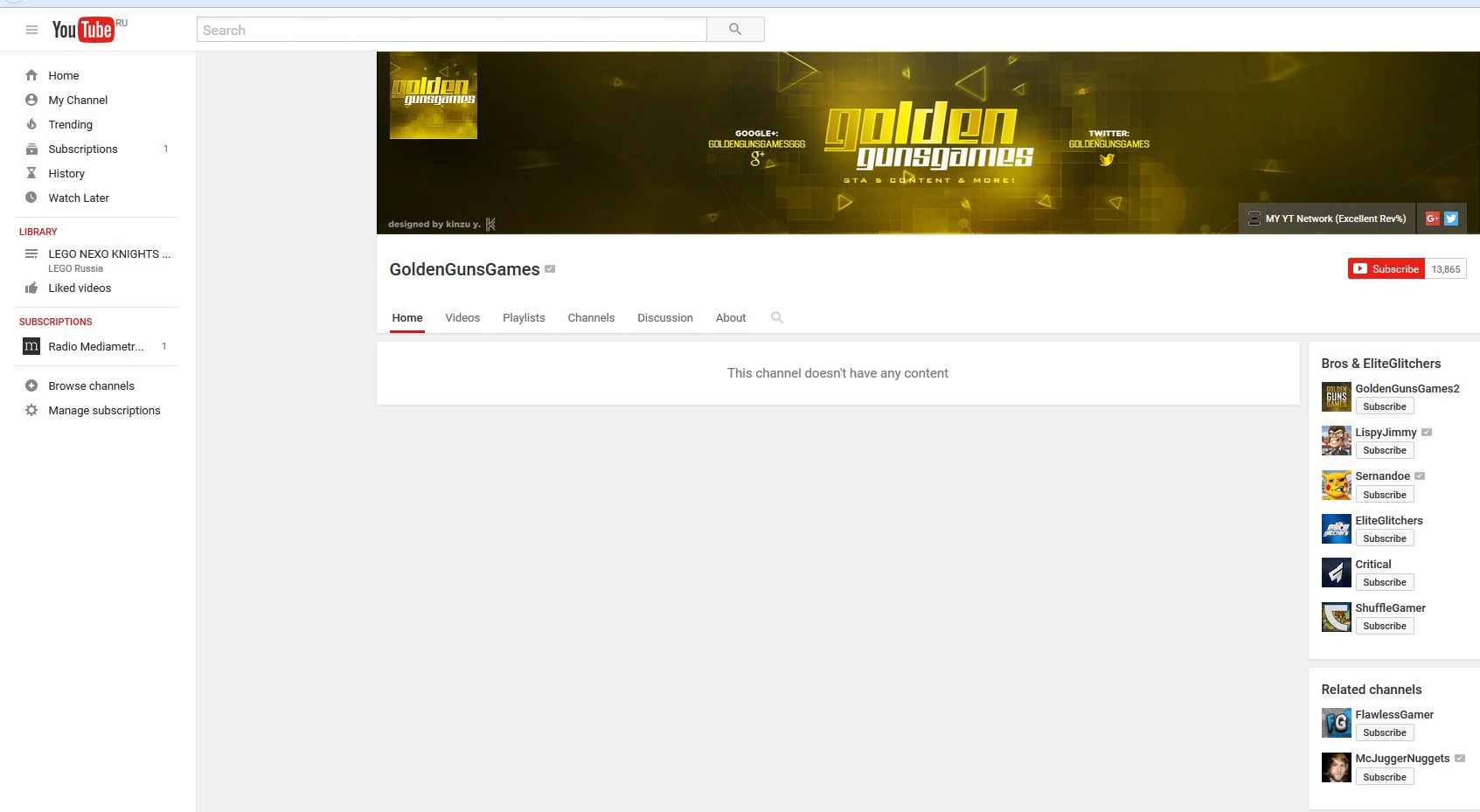Click GoldenGunsGames2 channel thumbnail

pos(1337,397)
